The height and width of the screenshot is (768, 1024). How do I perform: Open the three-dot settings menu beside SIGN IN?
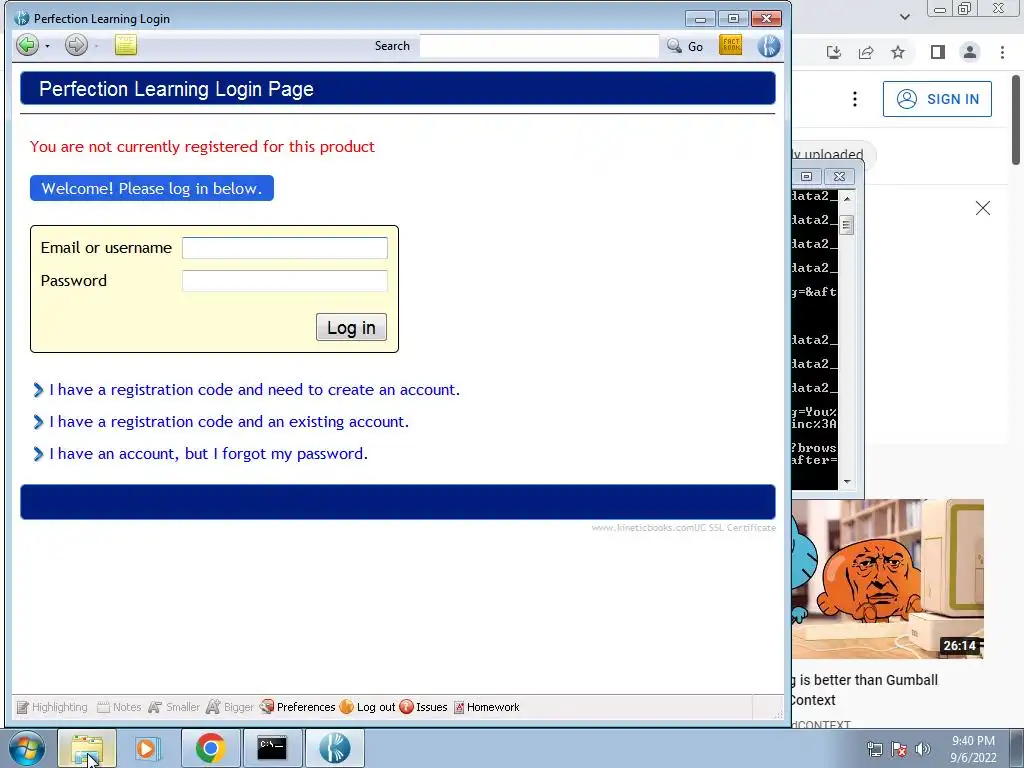point(855,99)
